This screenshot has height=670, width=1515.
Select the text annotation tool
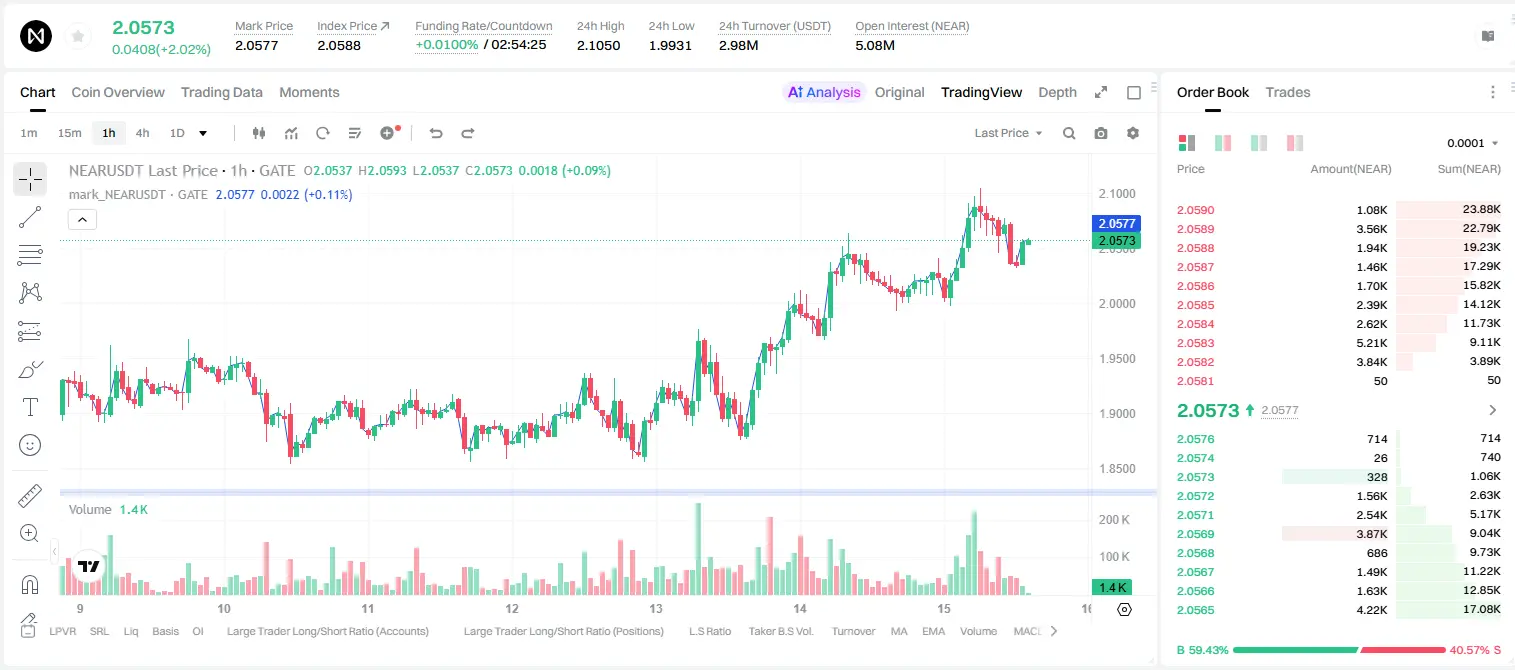[30, 407]
